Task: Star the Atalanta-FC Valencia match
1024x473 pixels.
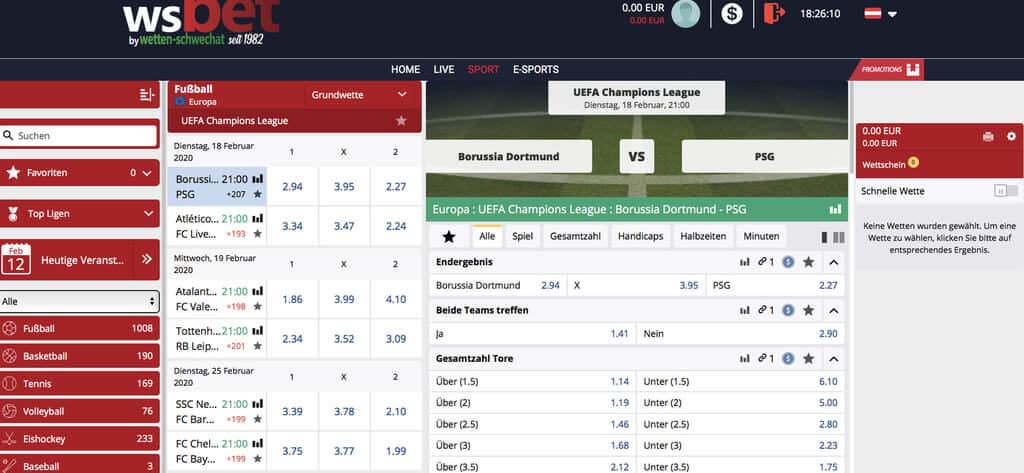Action: click(257, 306)
